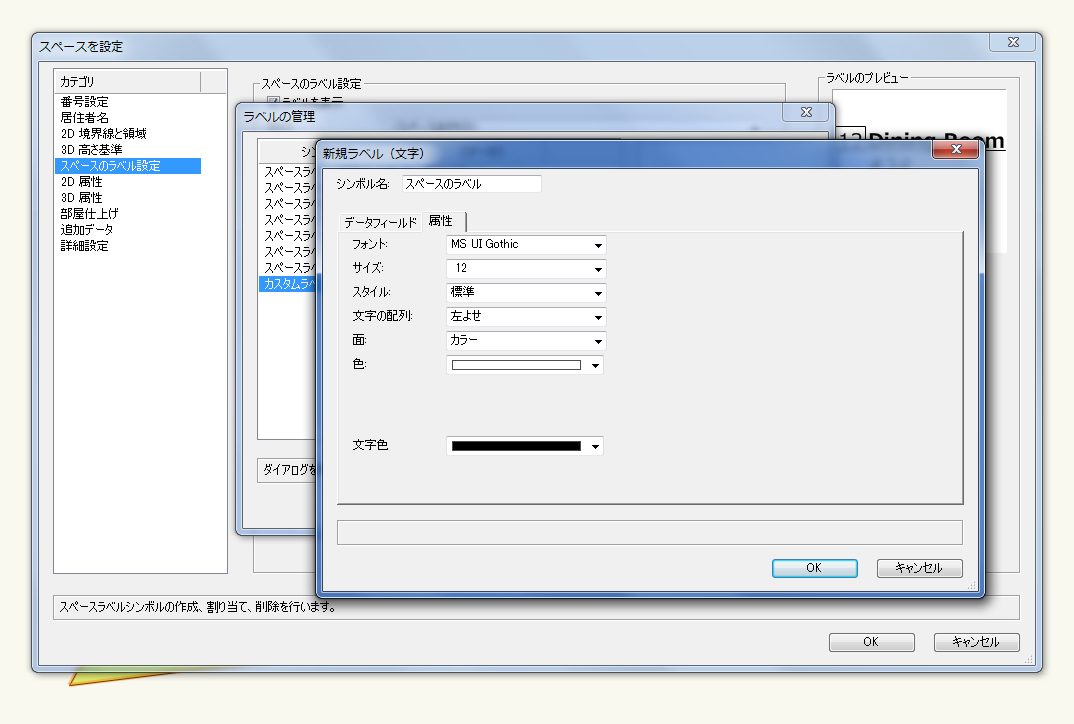Choose 2D 境界線と領域 category
This screenshot has height=724, width=1074.
tap(103, 134)
